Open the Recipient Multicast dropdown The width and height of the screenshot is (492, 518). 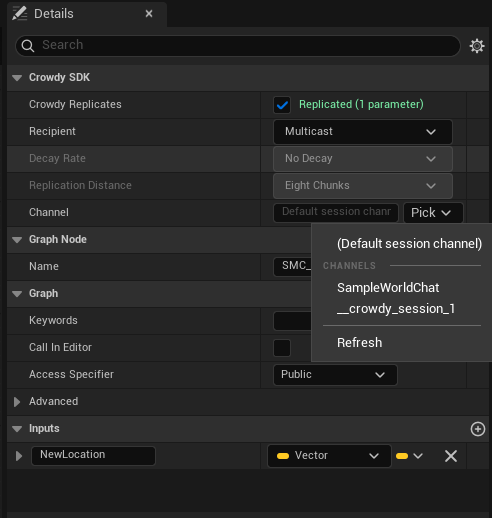point(363,132)
